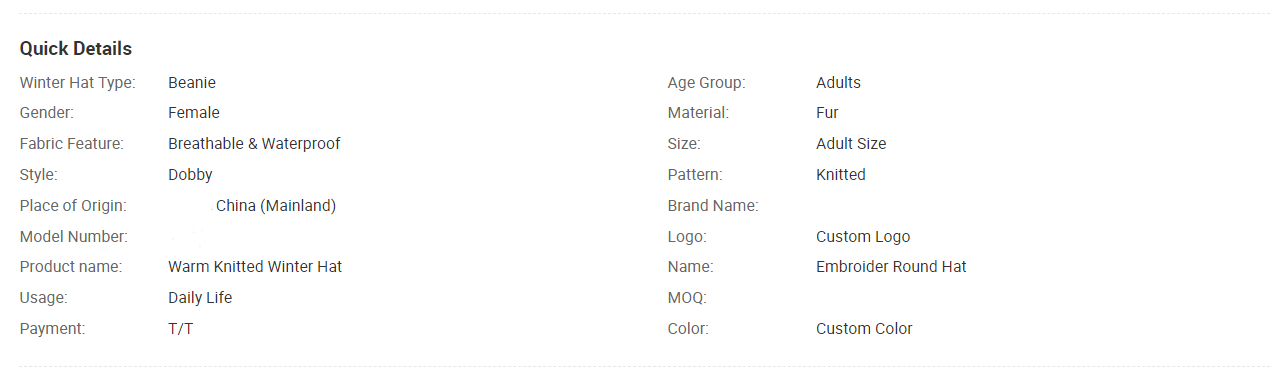Select the Custom Logo value
This screenshot has height=382, width=1280.
click(x=863, y=237)
